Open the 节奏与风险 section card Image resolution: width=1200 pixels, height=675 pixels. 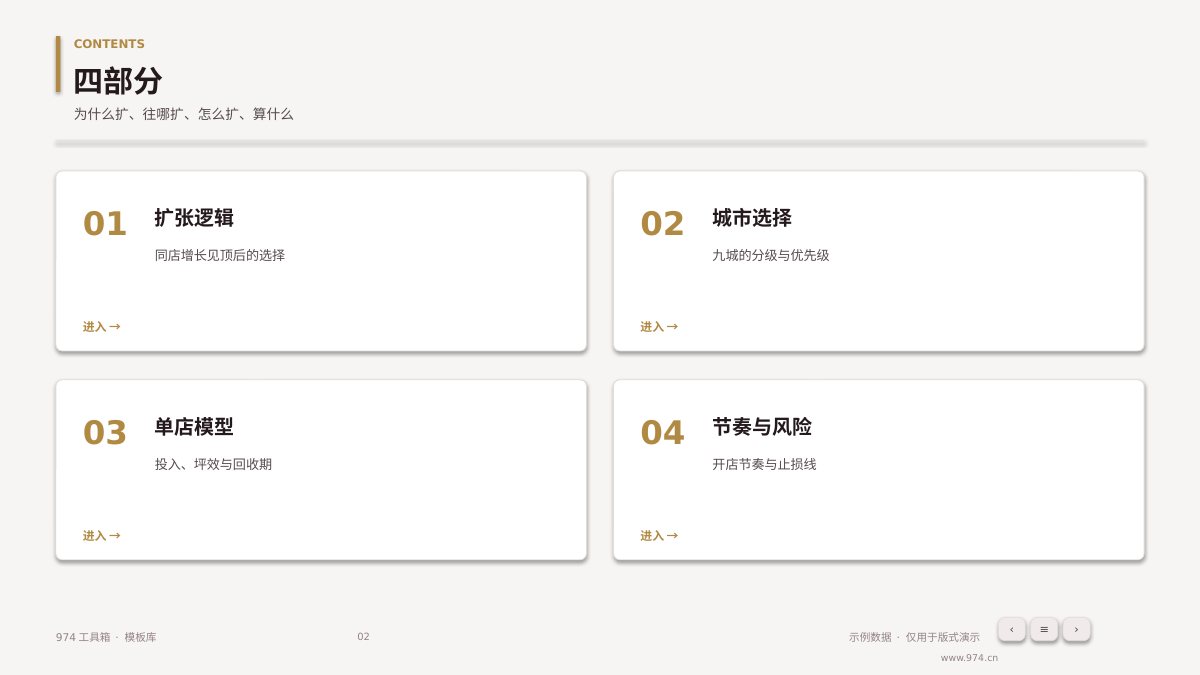click(x=879, y=470)
